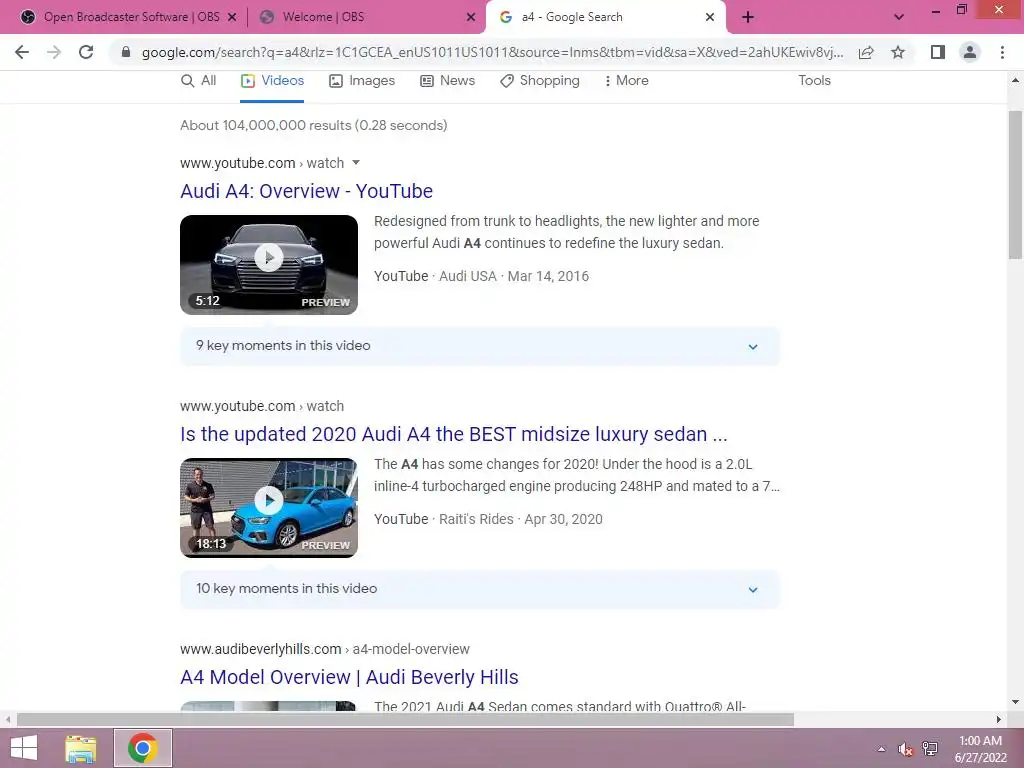Open the More search filters menu
Screen dimensions: 1024x768
626,81
